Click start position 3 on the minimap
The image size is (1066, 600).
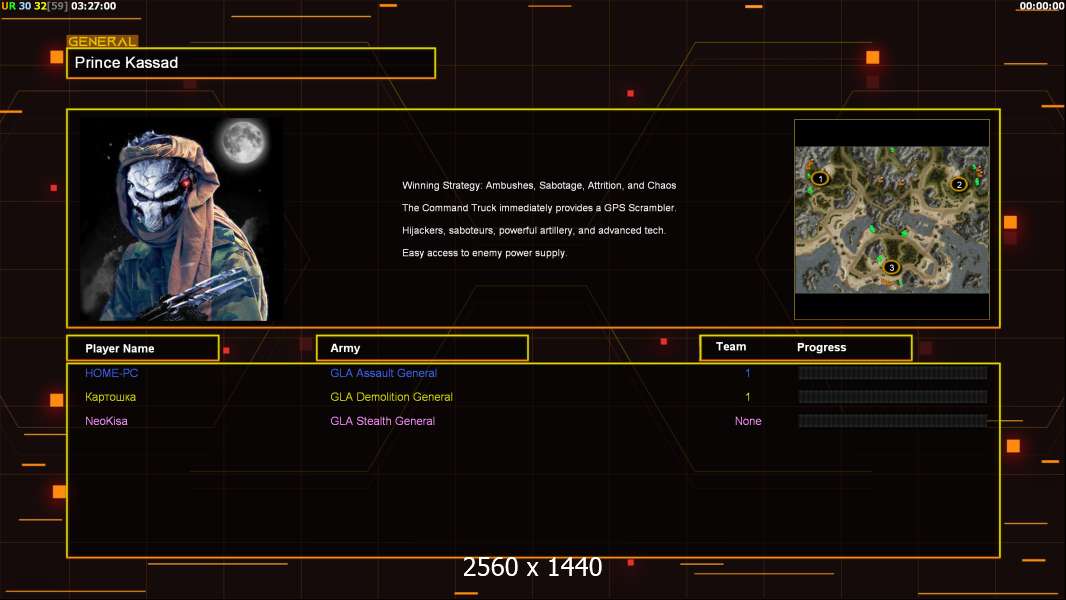[891, 267]
